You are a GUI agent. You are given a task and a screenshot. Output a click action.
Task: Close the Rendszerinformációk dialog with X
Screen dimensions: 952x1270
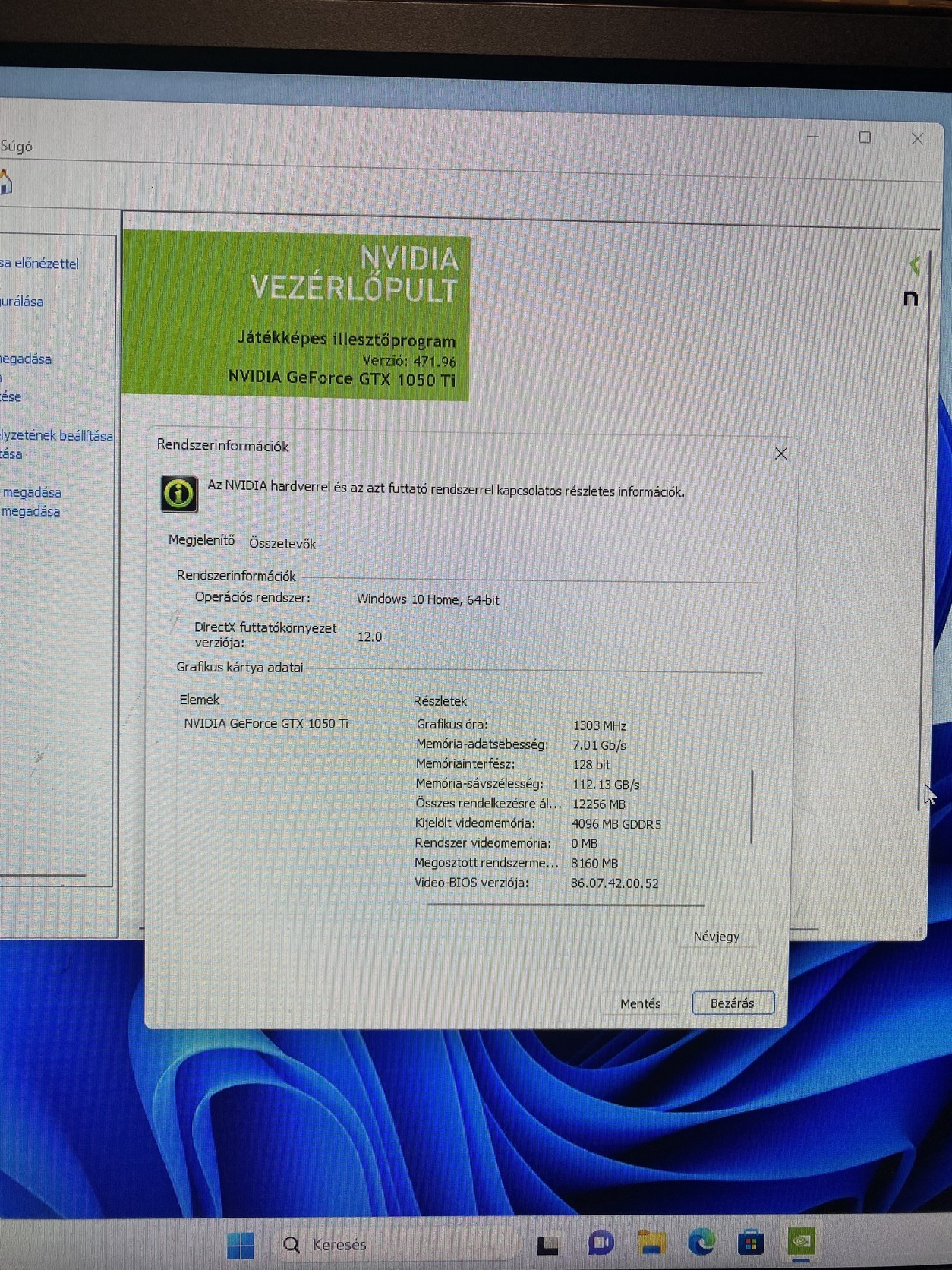(x=780, y=453)
